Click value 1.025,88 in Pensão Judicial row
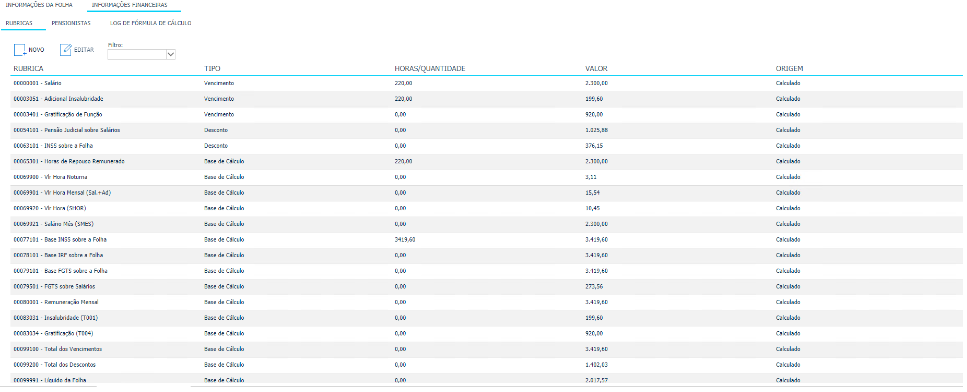Image resolution: width=967 pixels, height=392 pixels. (x=595, y=130)
